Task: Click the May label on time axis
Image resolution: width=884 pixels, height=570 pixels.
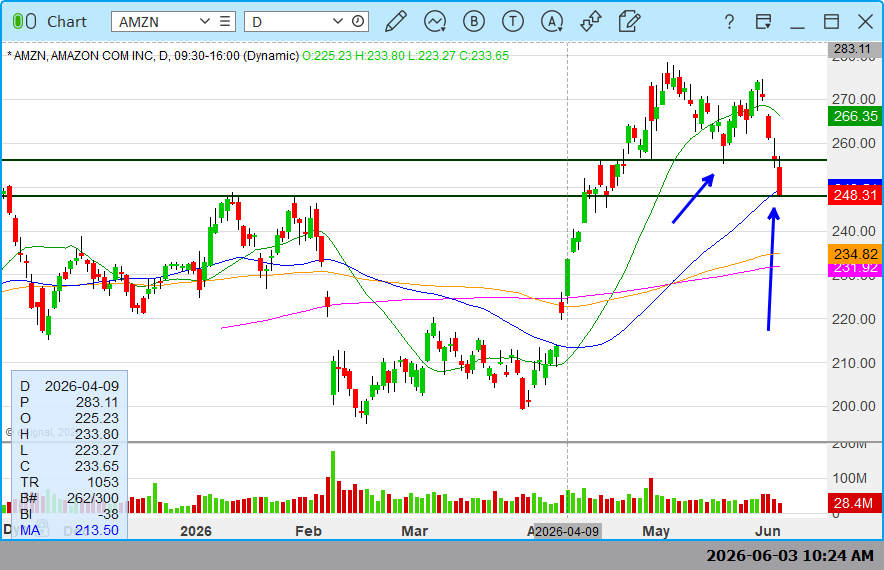Action: coord(656,531)
